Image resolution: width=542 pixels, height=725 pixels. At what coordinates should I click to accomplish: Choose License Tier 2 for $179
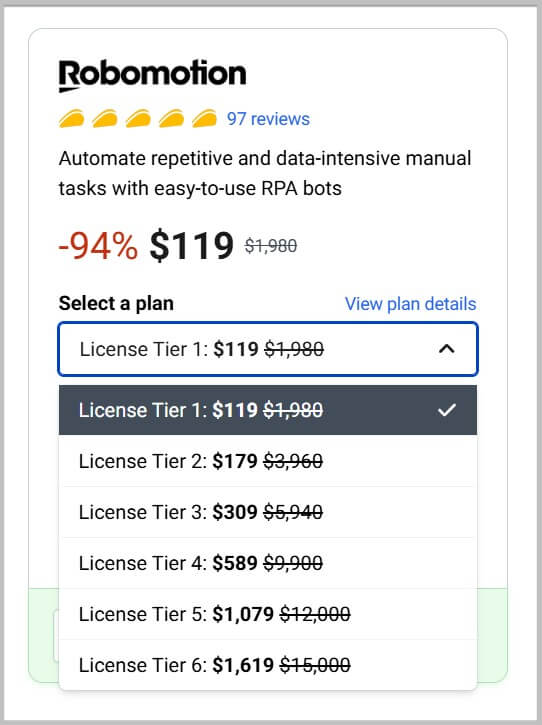point(268,461)
